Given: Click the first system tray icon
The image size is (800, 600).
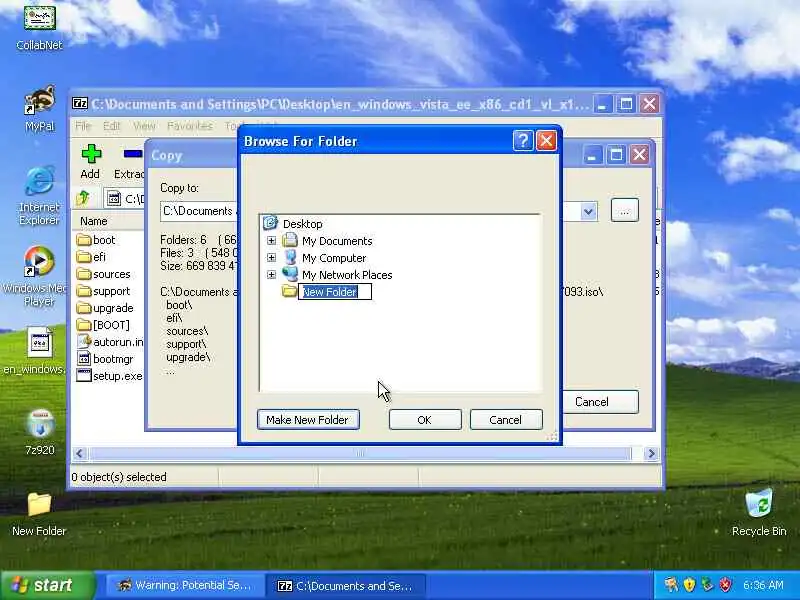Looking at the screenshot, I should click(x=671, y=584).
